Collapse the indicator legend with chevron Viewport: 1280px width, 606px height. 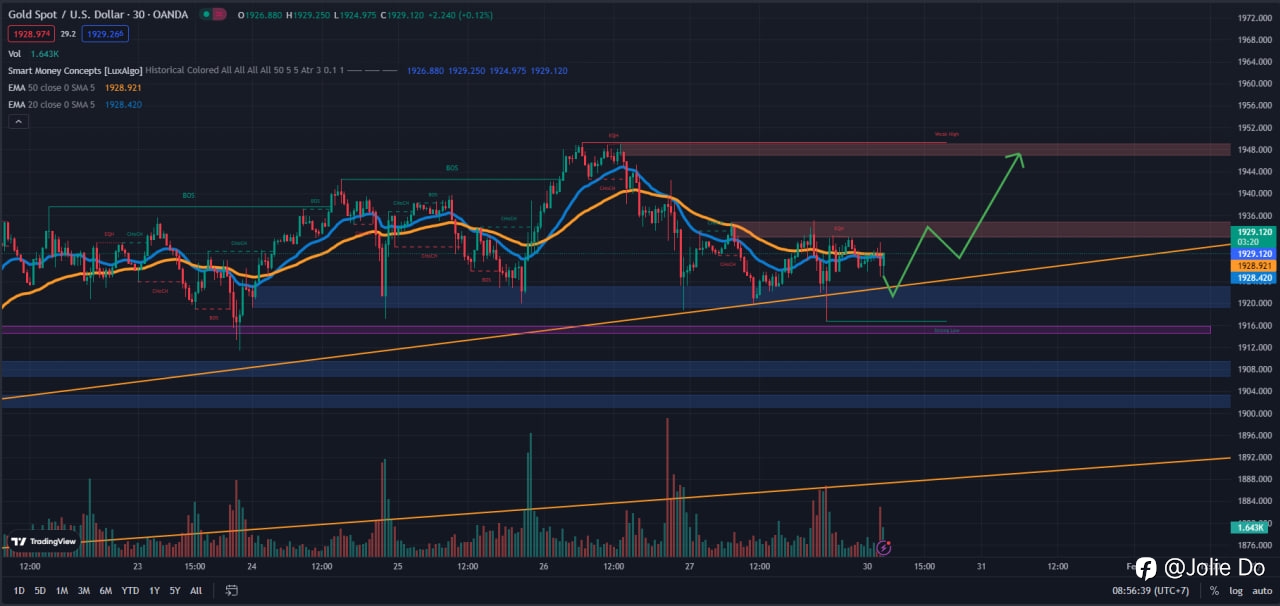18,121
